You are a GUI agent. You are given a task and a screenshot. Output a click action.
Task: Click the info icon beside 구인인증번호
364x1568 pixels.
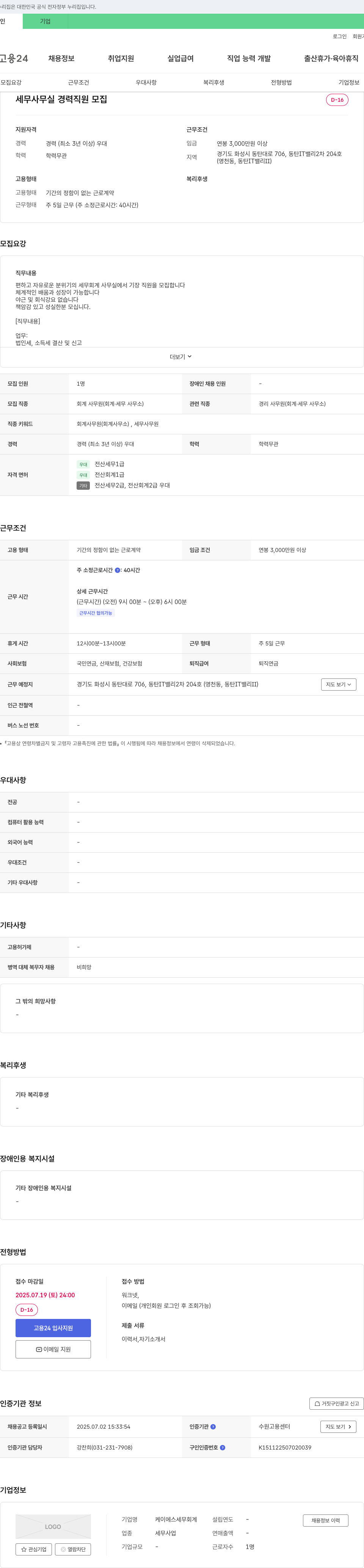click(223, 1448)
